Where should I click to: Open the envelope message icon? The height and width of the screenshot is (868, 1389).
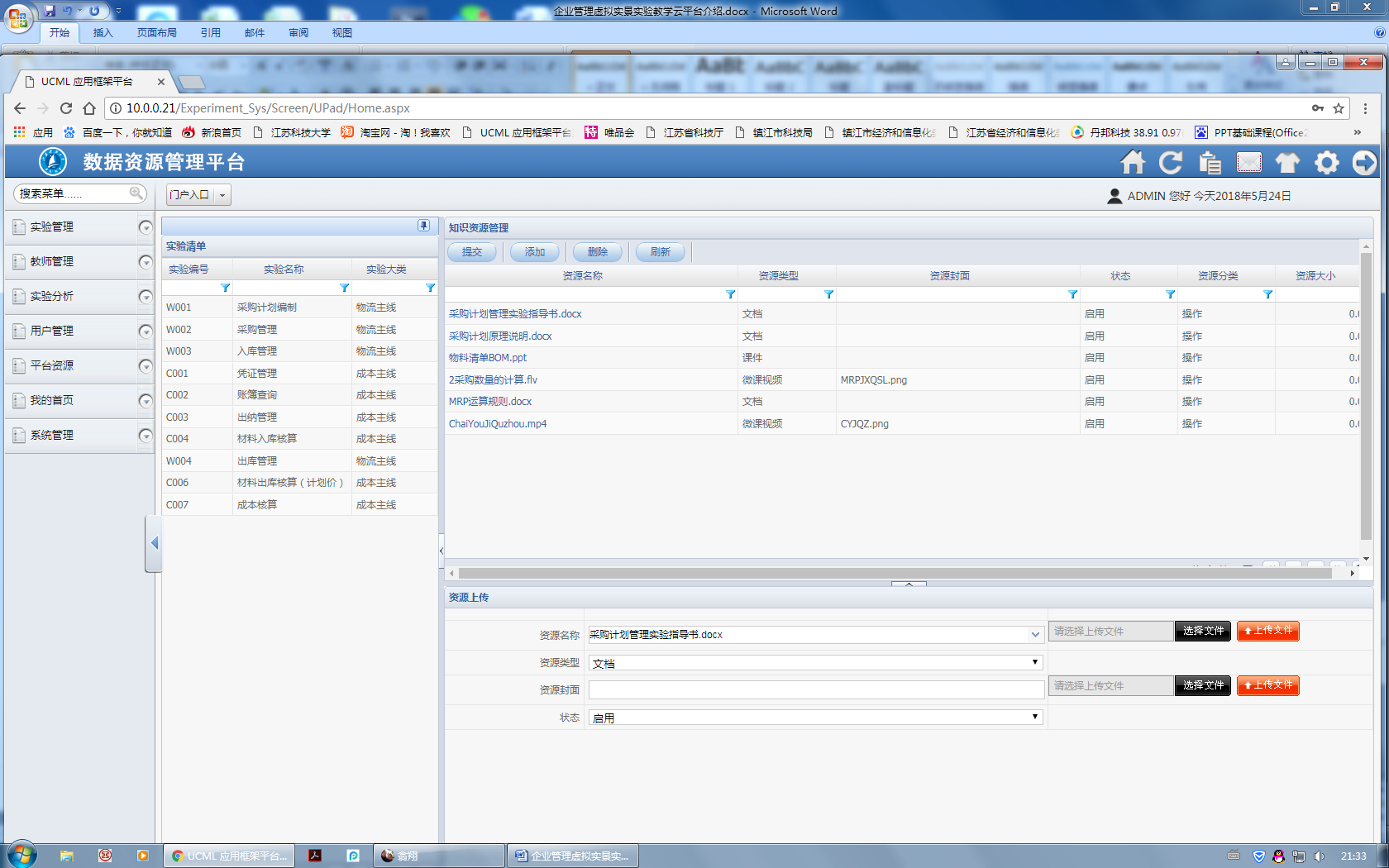coord(1248,163)
